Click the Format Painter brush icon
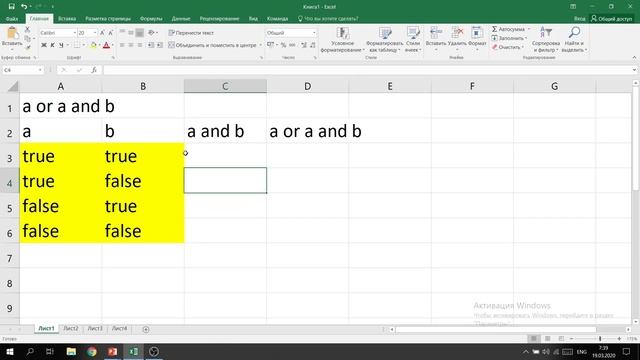640x360 pixels. point(27,47)
